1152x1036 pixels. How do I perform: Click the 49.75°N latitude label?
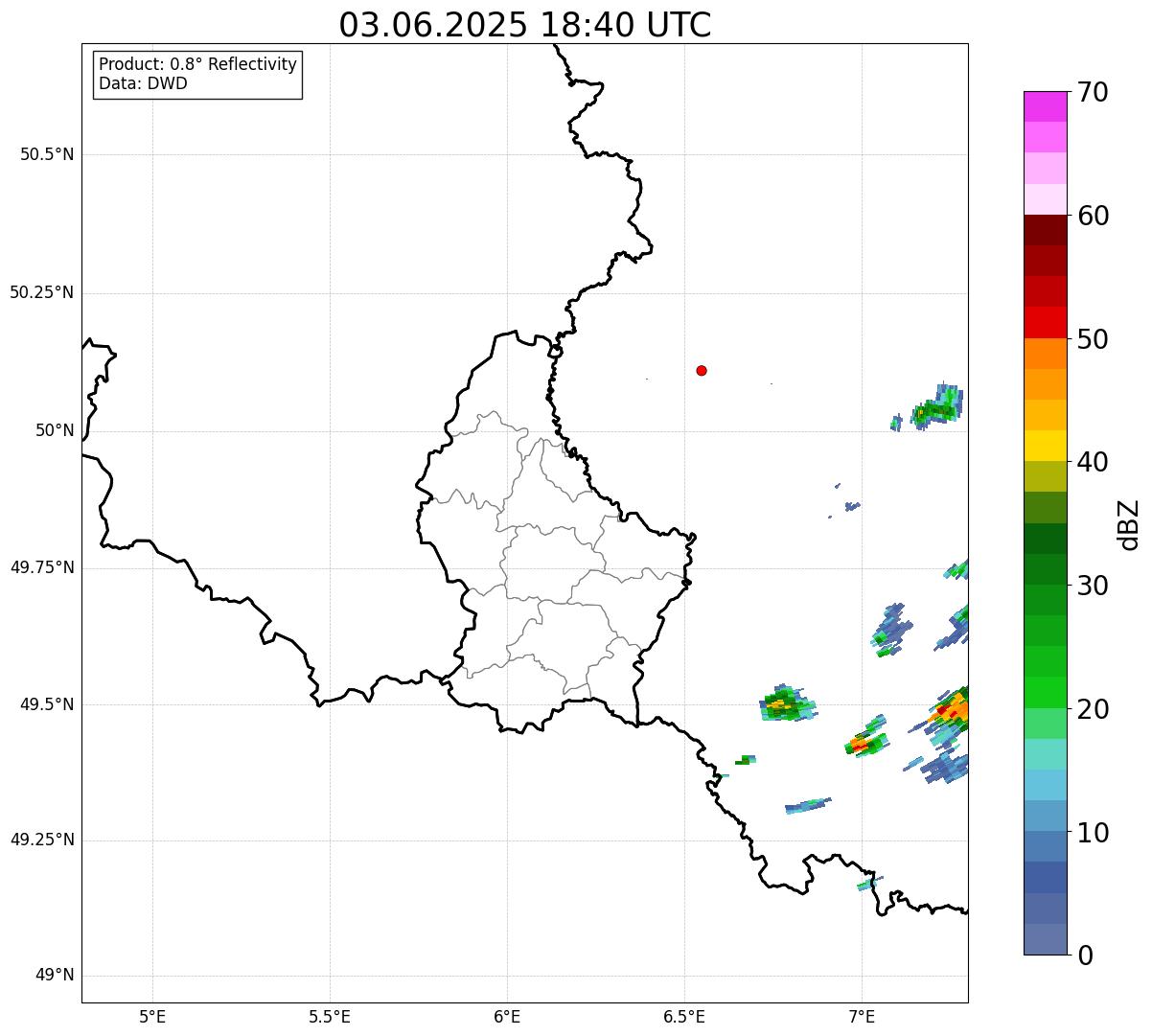pos(42,567)
